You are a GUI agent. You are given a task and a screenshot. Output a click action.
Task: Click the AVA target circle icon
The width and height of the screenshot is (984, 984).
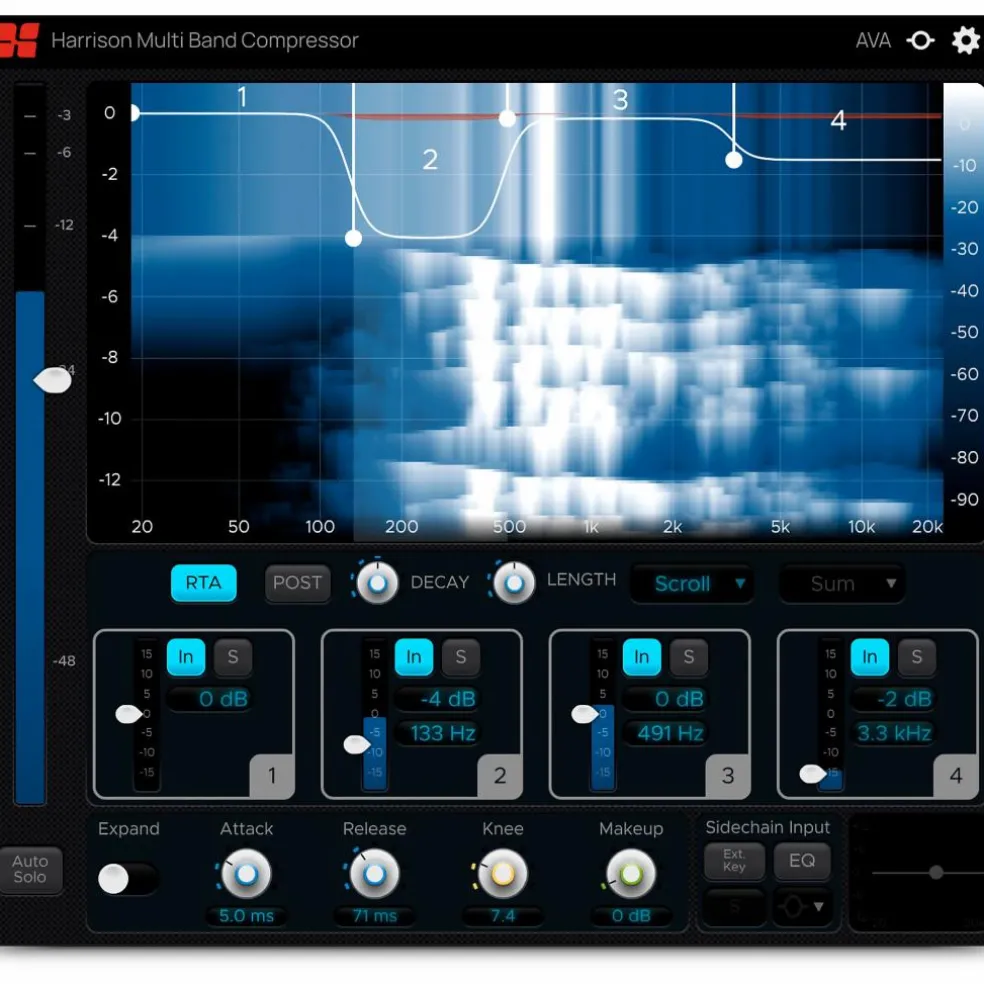click(x=920, y=41)
